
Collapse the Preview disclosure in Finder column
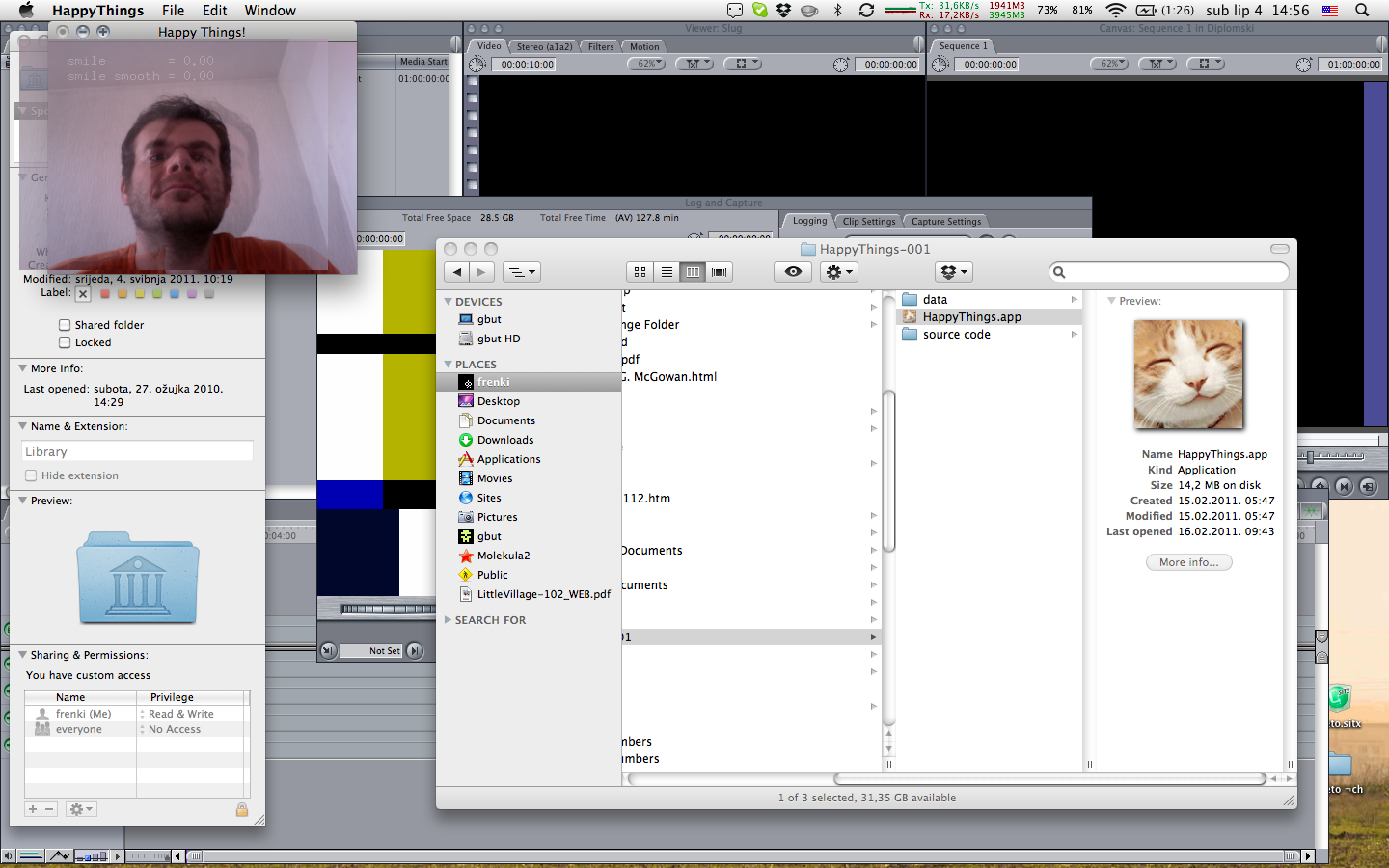[x=1111, y=301]
